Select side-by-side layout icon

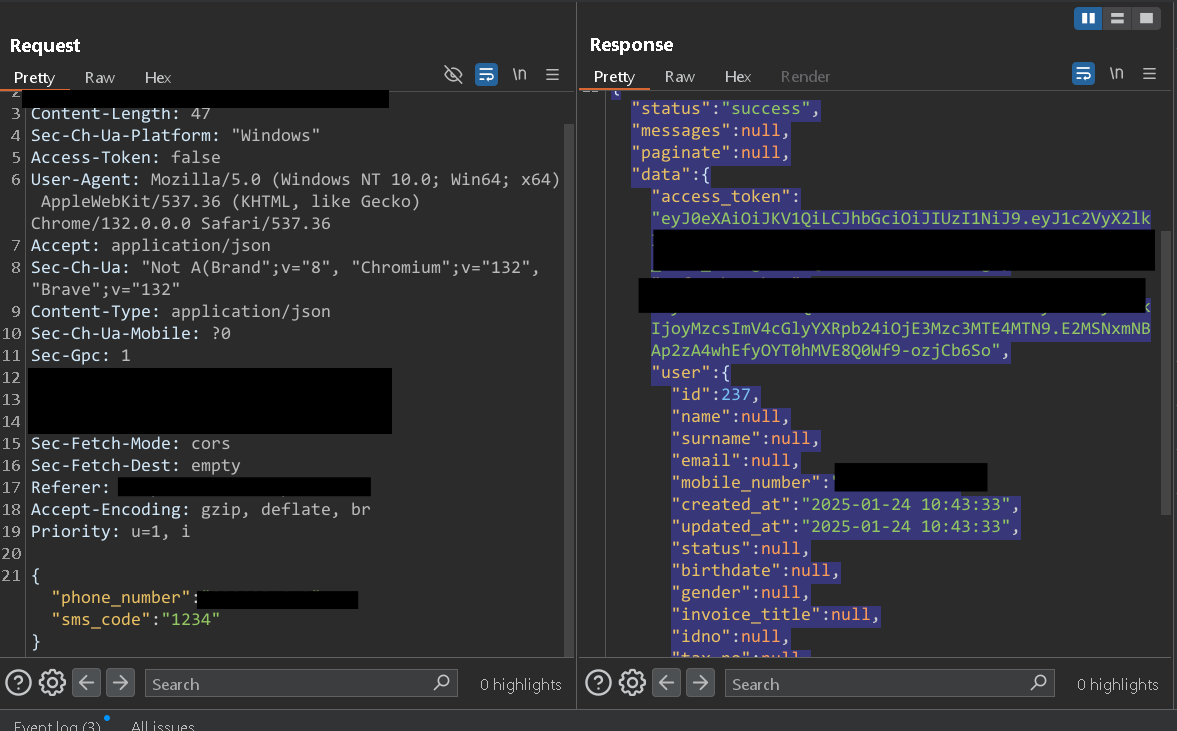(x=1088, y=18)
